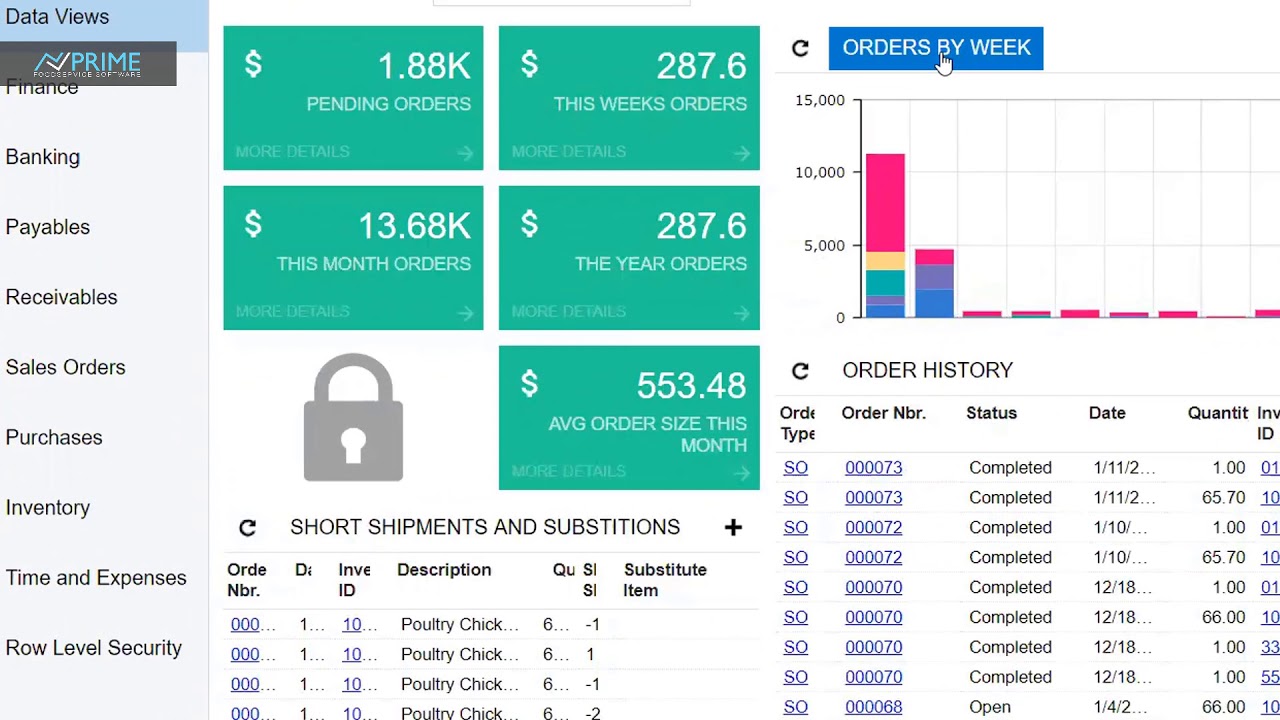Open order 000073 with quantity 1.00
This screenshot has width=1280, height=720.
(873, 468)
